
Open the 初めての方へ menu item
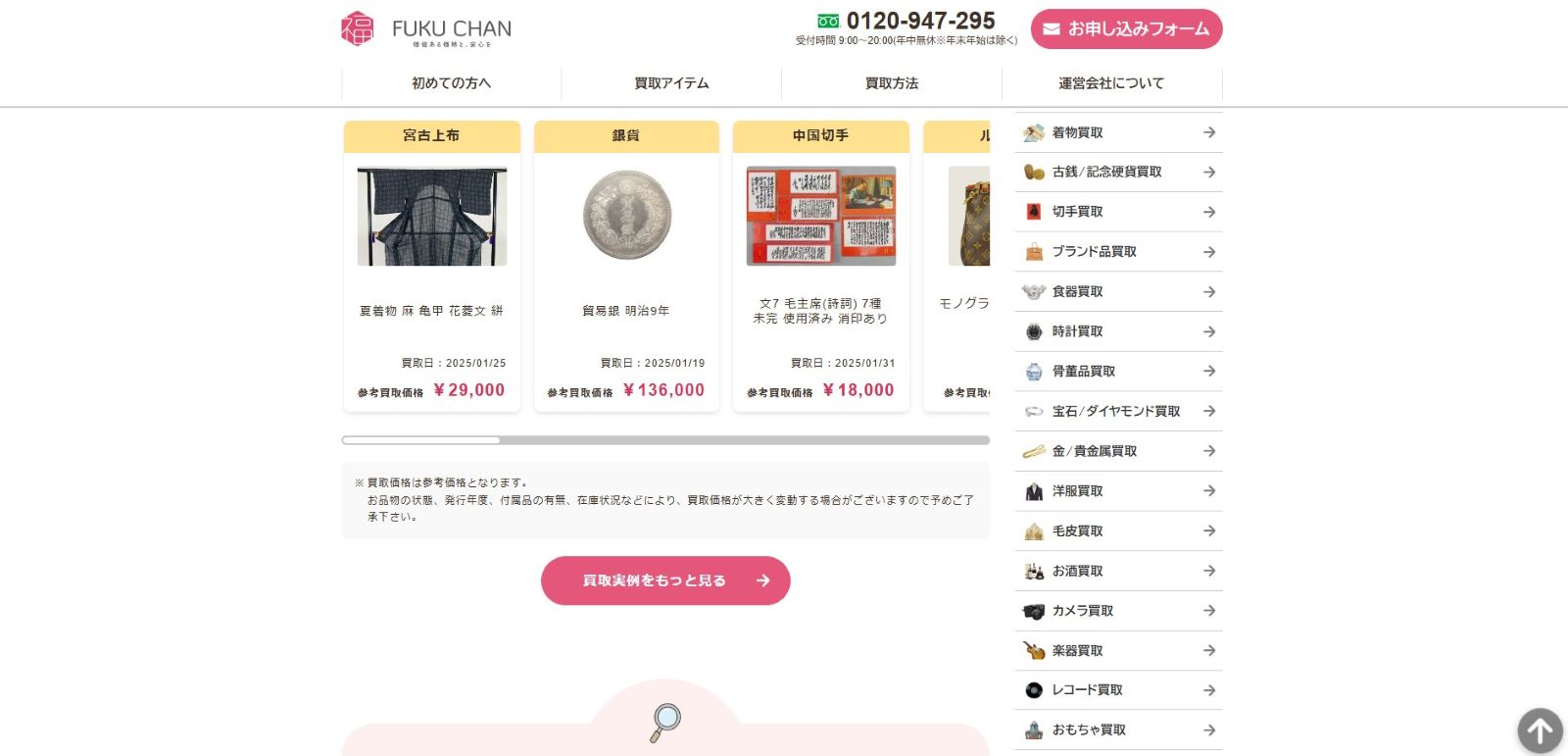tap(451, 83)
